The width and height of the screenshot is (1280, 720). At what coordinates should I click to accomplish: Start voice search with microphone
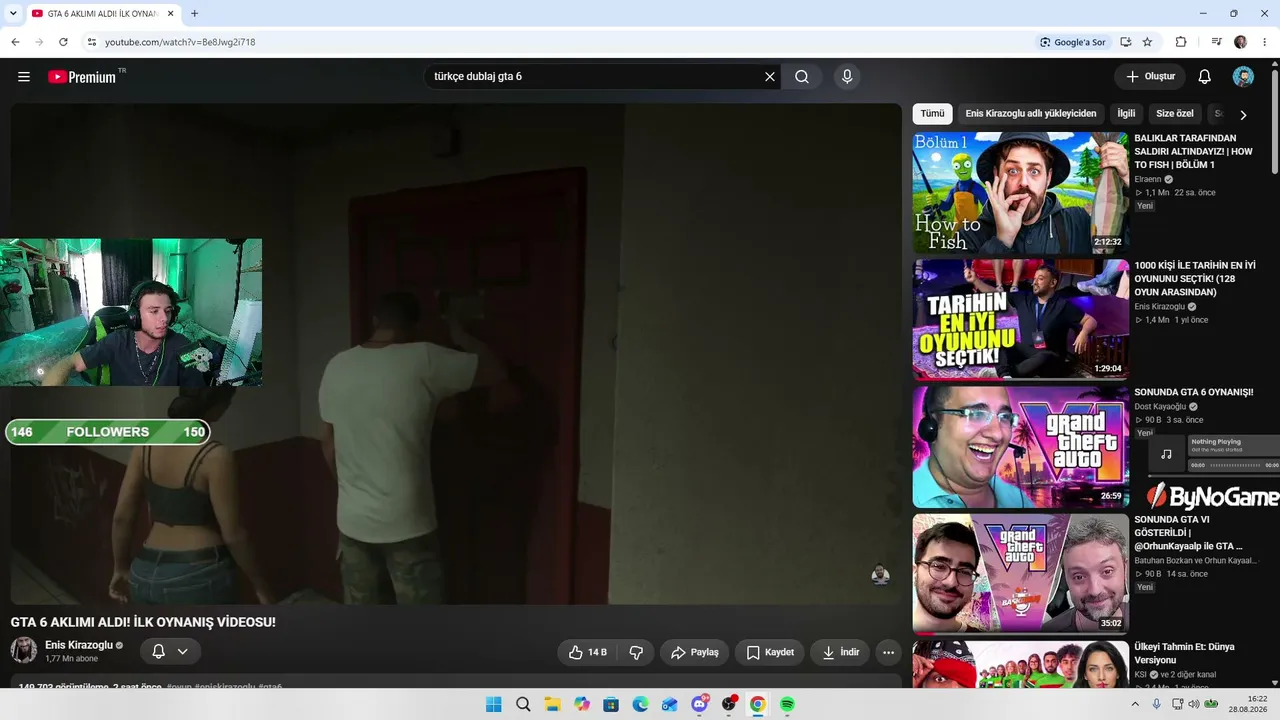pyautogui.click(x=847, y=77)
